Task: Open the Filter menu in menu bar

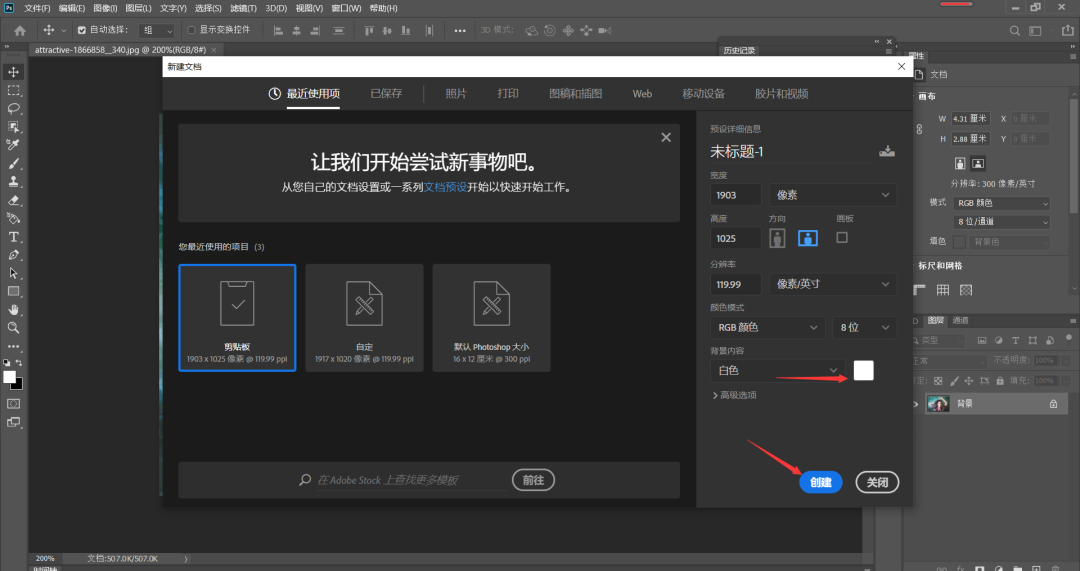Action: pos(243,8)
